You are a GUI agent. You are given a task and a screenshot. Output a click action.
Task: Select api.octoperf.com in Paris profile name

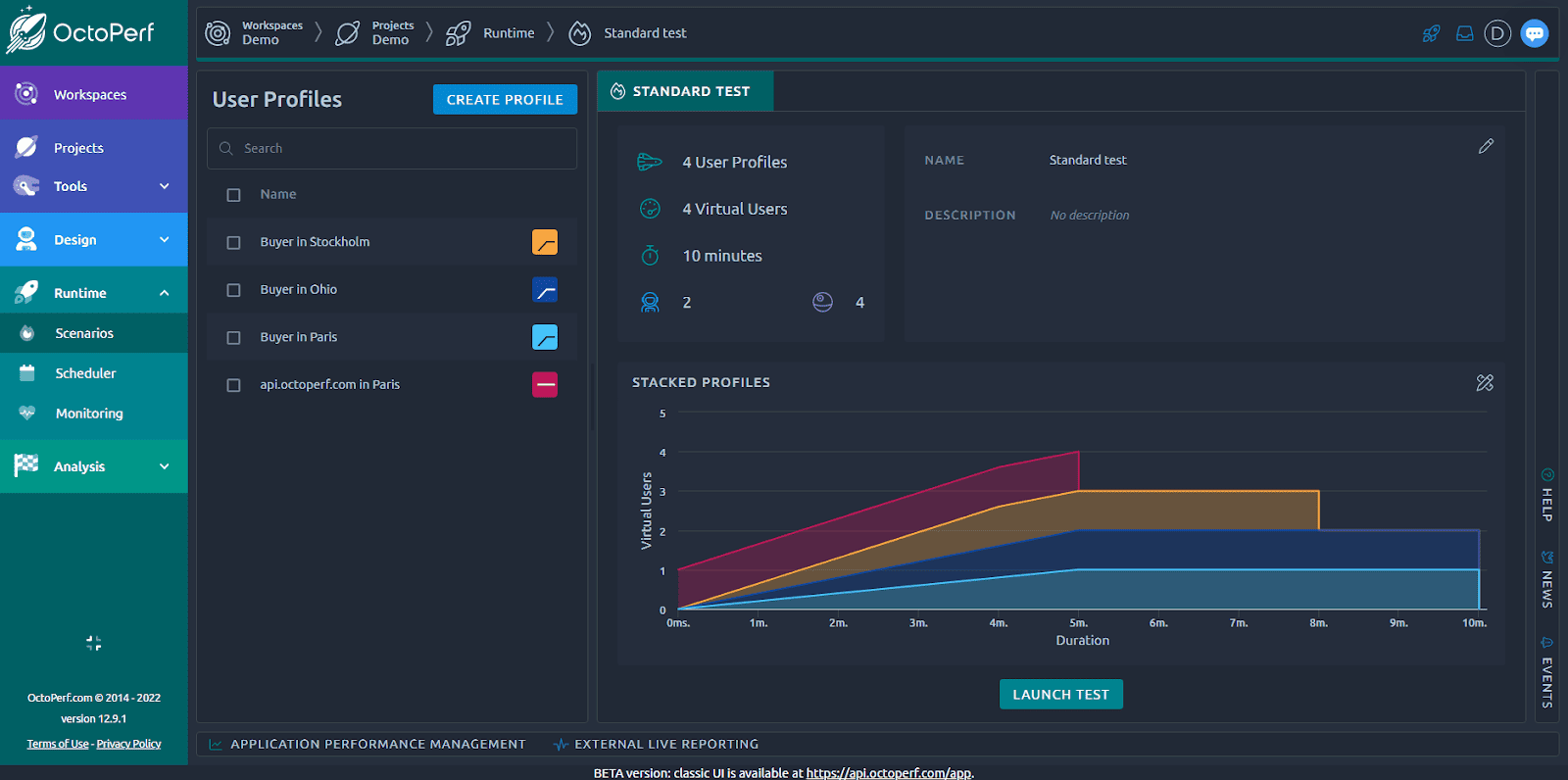329,385
